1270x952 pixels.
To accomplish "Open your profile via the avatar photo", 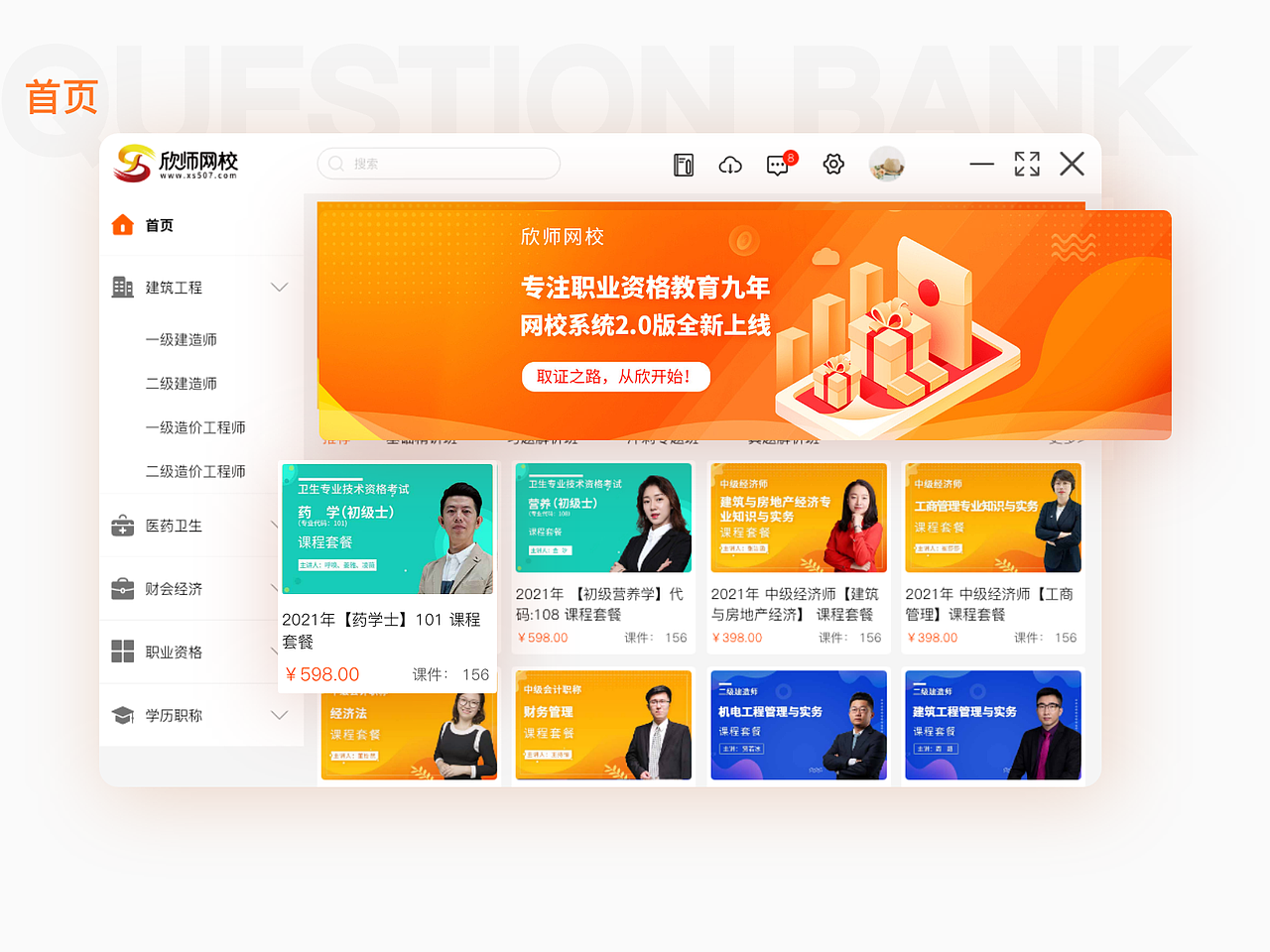I will point(886,164).
